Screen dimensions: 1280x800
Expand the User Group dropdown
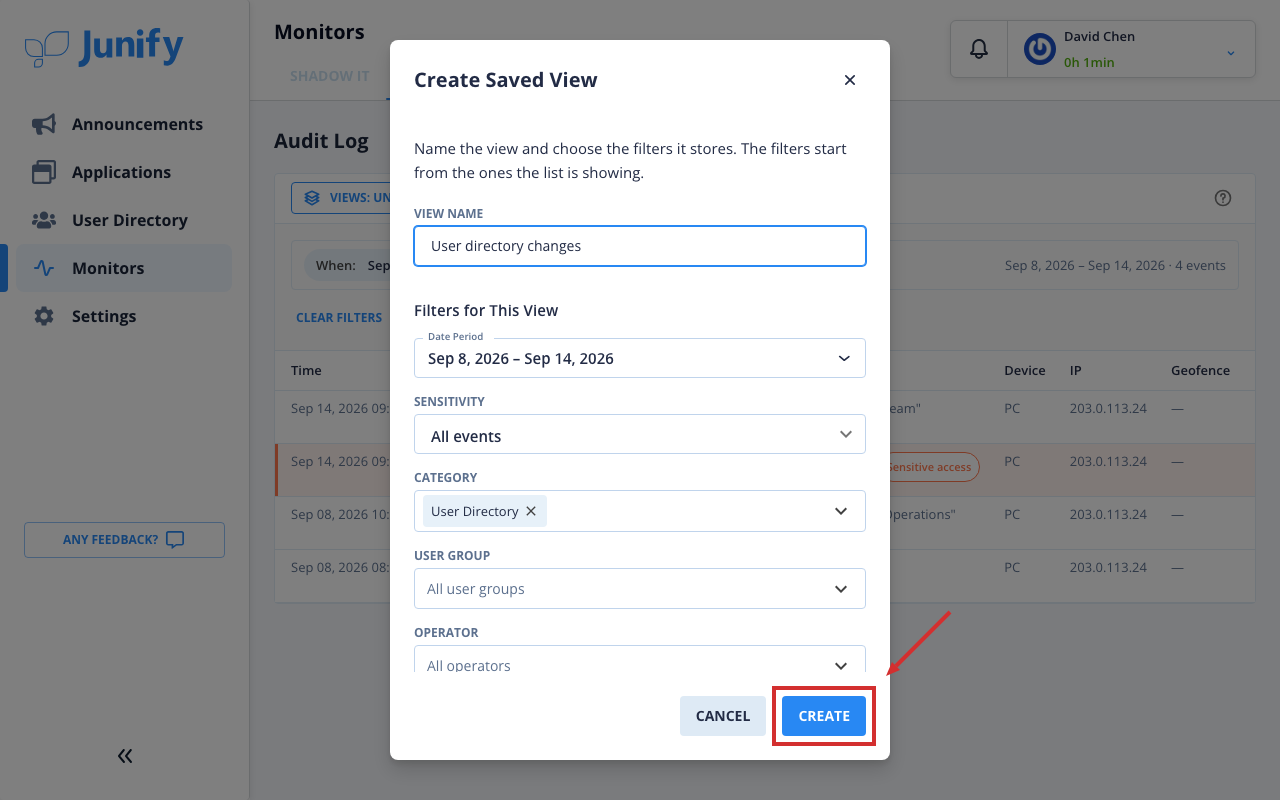(x=640, y=589)
